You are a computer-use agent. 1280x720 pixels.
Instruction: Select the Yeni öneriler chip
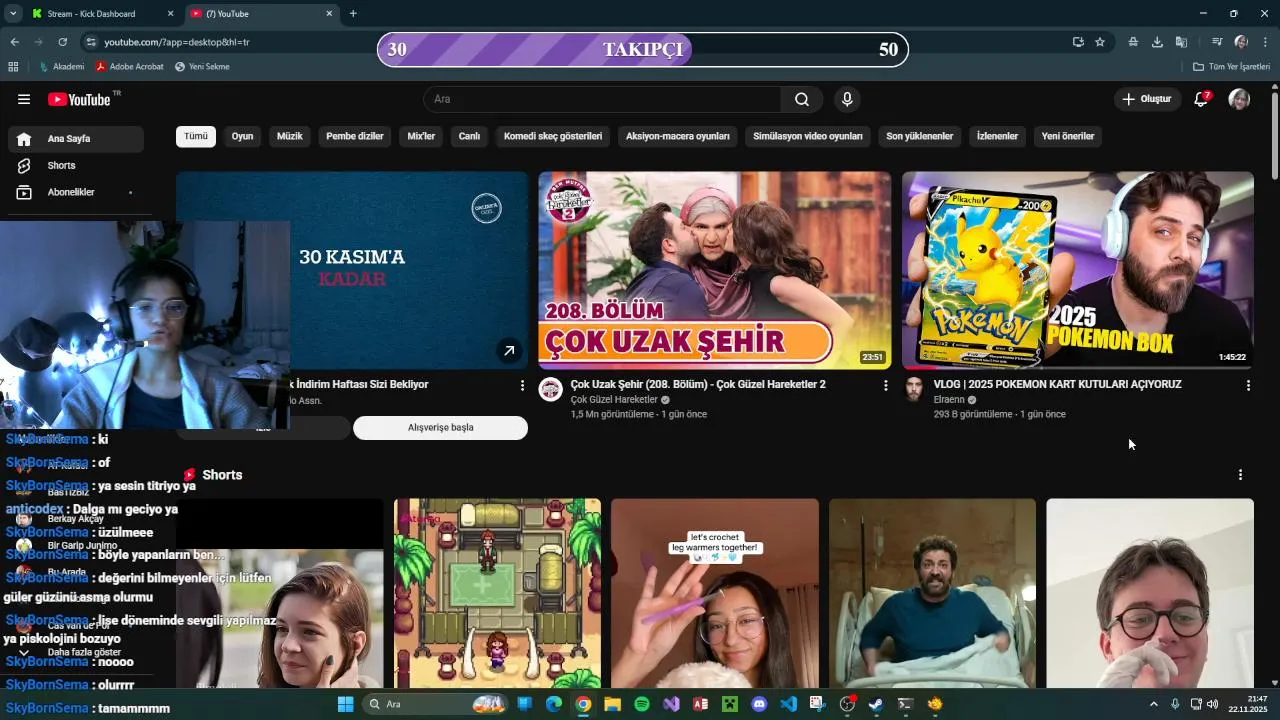pos(1068,136)
